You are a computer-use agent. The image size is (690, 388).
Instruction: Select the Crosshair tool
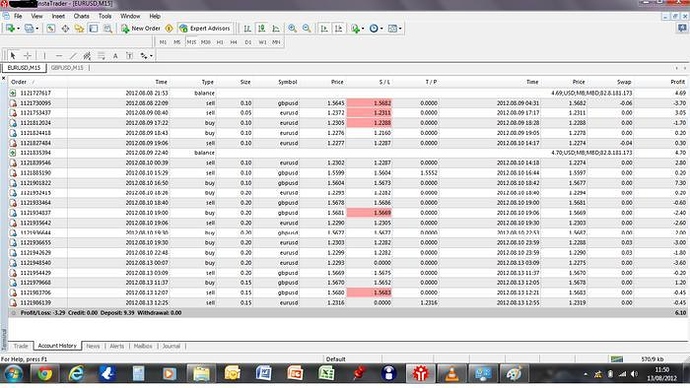(x=27, y=55)
